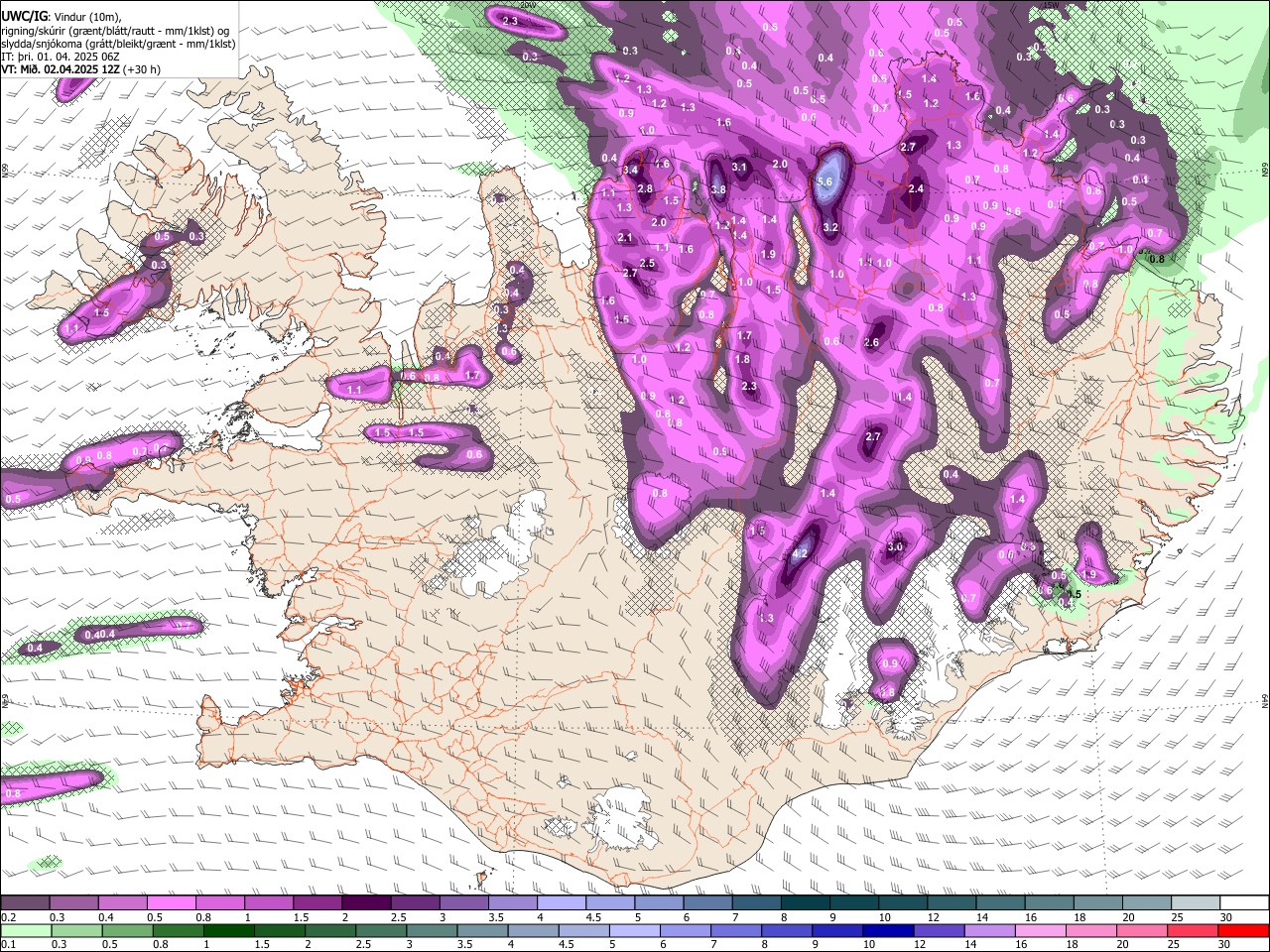This screenshot has width=1270, height=952.
Task: Click the 'UWC/IG: Vindur (10m),' title line
Action: [61, 17]
